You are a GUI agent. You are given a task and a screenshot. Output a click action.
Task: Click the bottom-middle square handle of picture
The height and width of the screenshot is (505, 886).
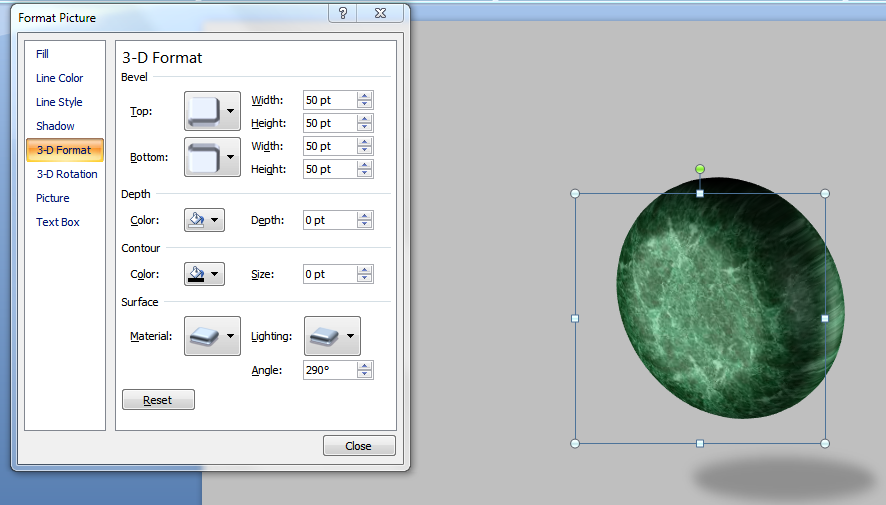700,443
